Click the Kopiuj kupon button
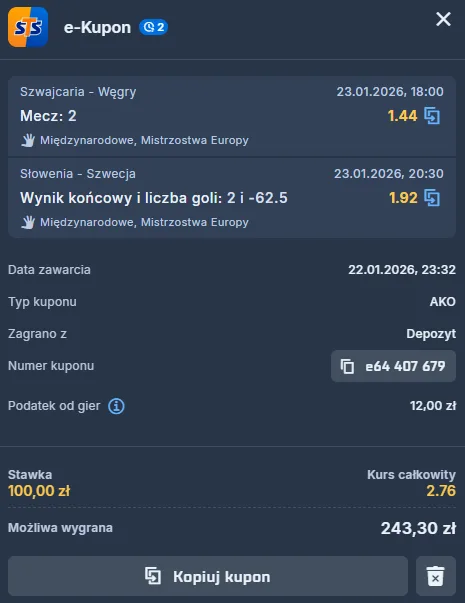 pyautogui.click(x=208, y=576)
